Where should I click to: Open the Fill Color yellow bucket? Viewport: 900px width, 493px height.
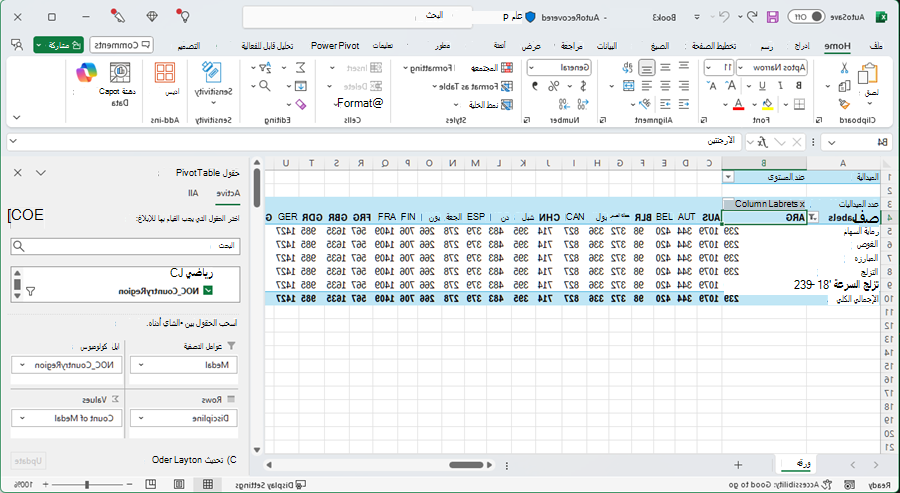[767, 104]
